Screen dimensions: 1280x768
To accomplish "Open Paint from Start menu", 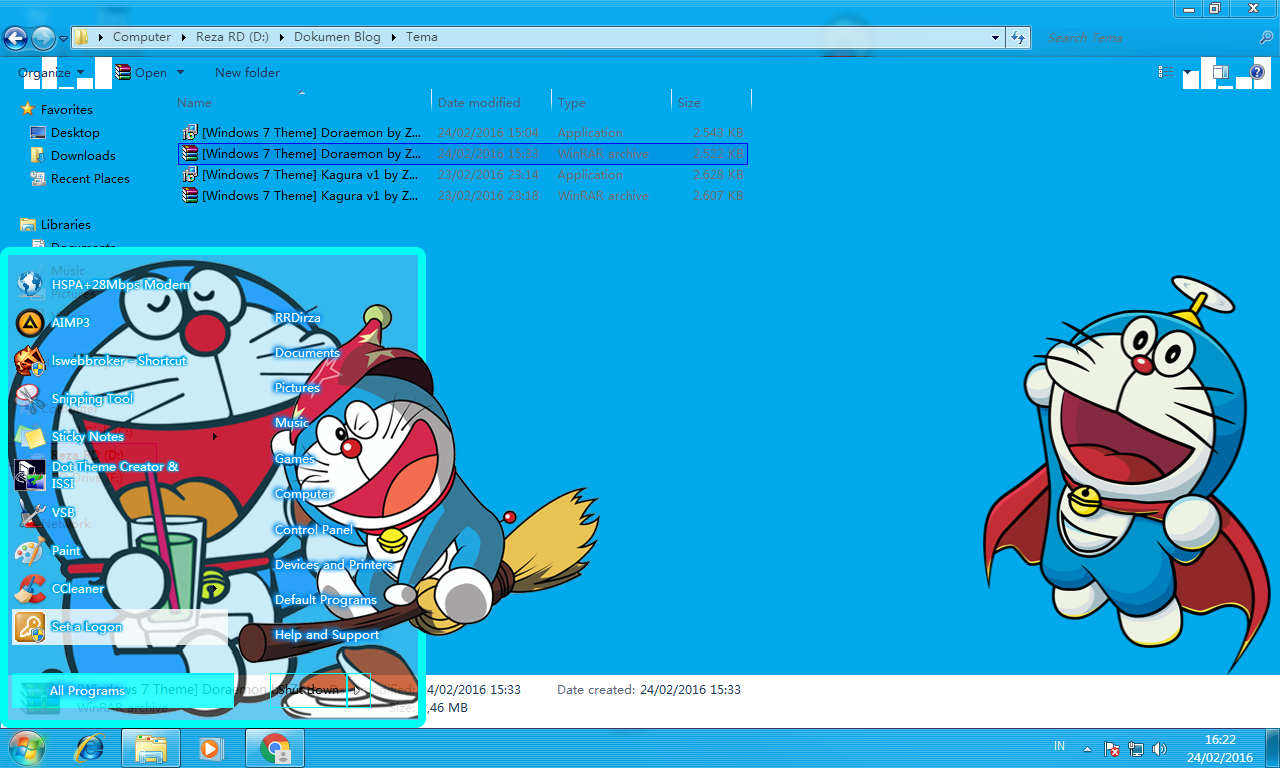I will pos(120,551).
